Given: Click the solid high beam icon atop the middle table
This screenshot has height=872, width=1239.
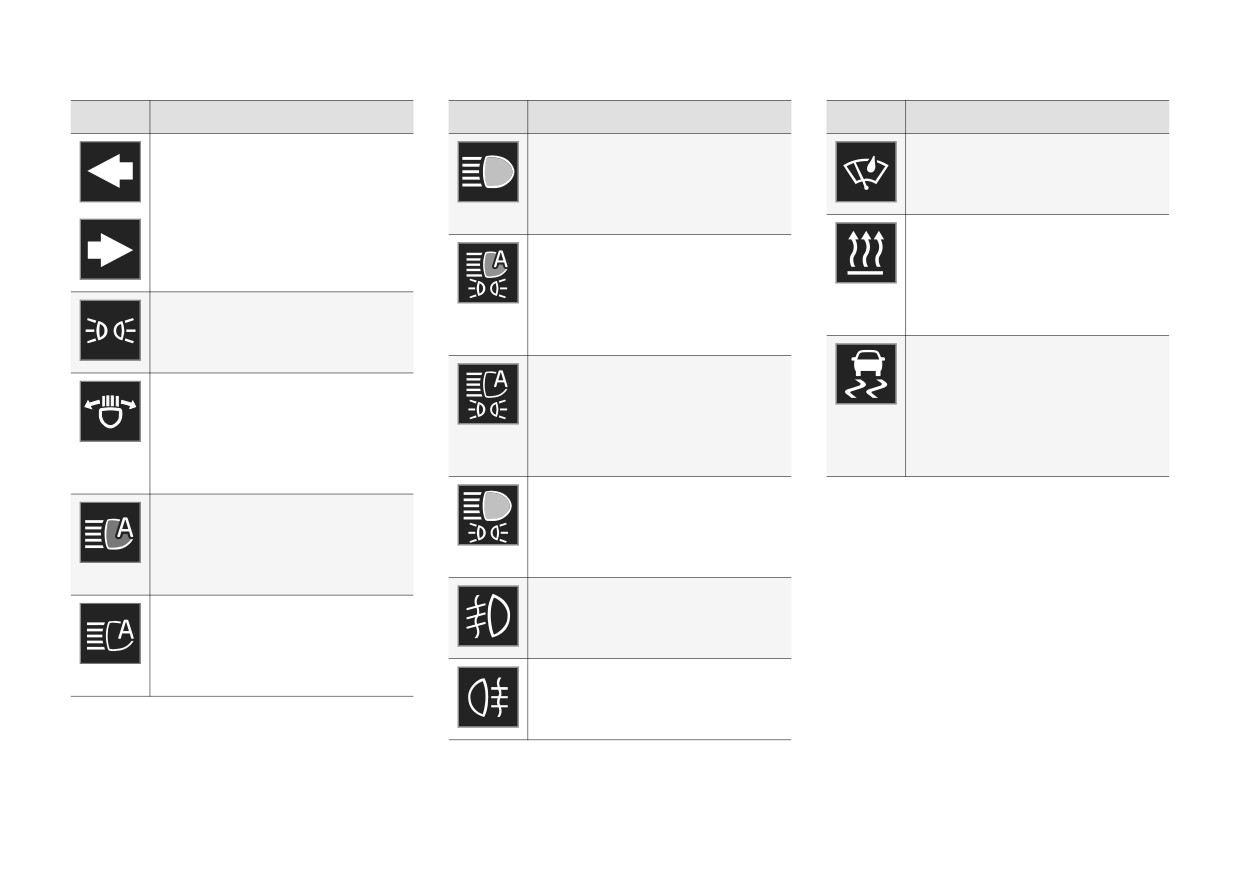Looking at the screenshot, I should pyautogui.click(x=488, y=171).
